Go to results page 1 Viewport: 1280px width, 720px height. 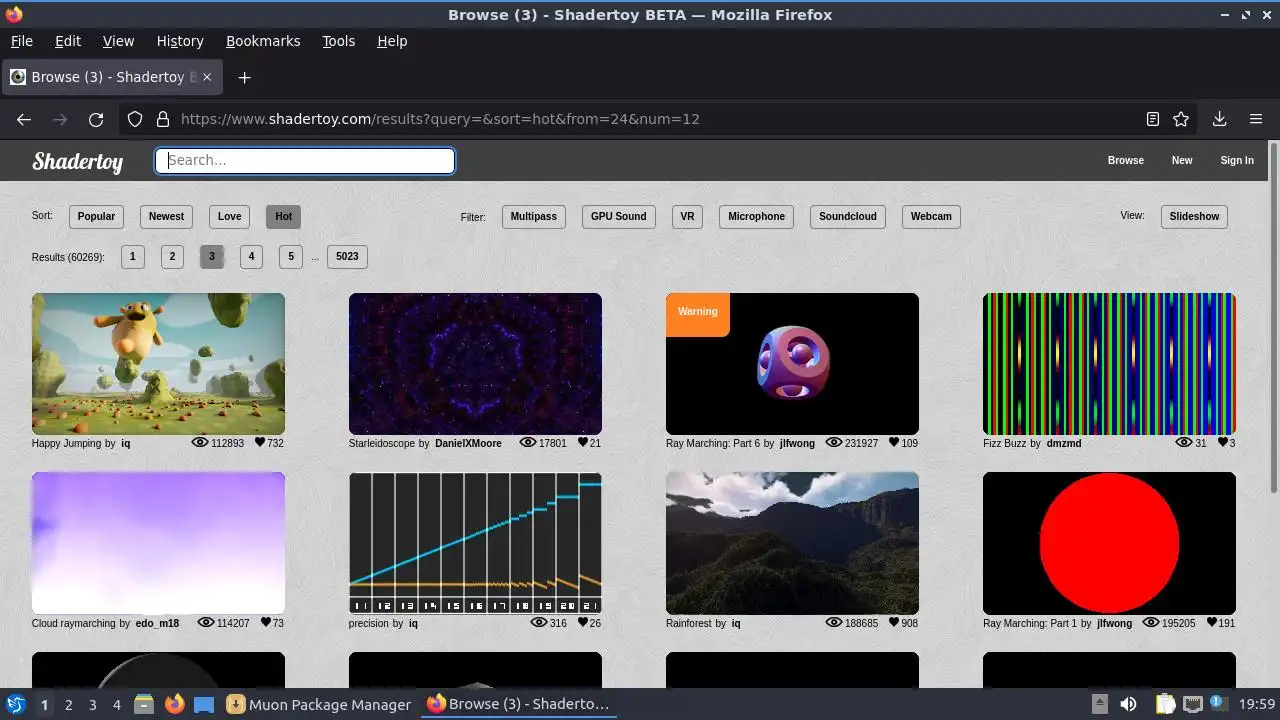pyautogui.click(x=132, y=256)
